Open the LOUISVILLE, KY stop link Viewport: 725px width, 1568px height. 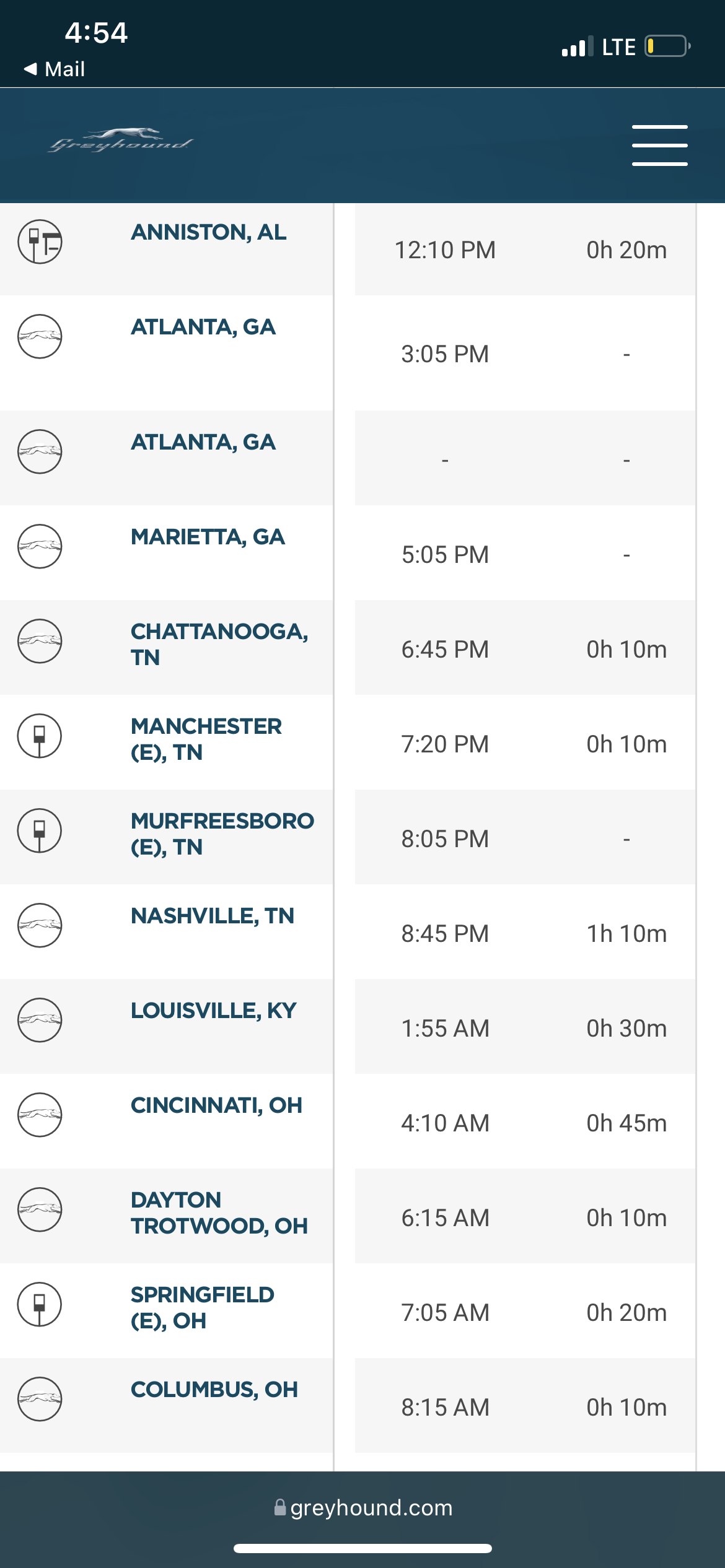(214, 1011)
